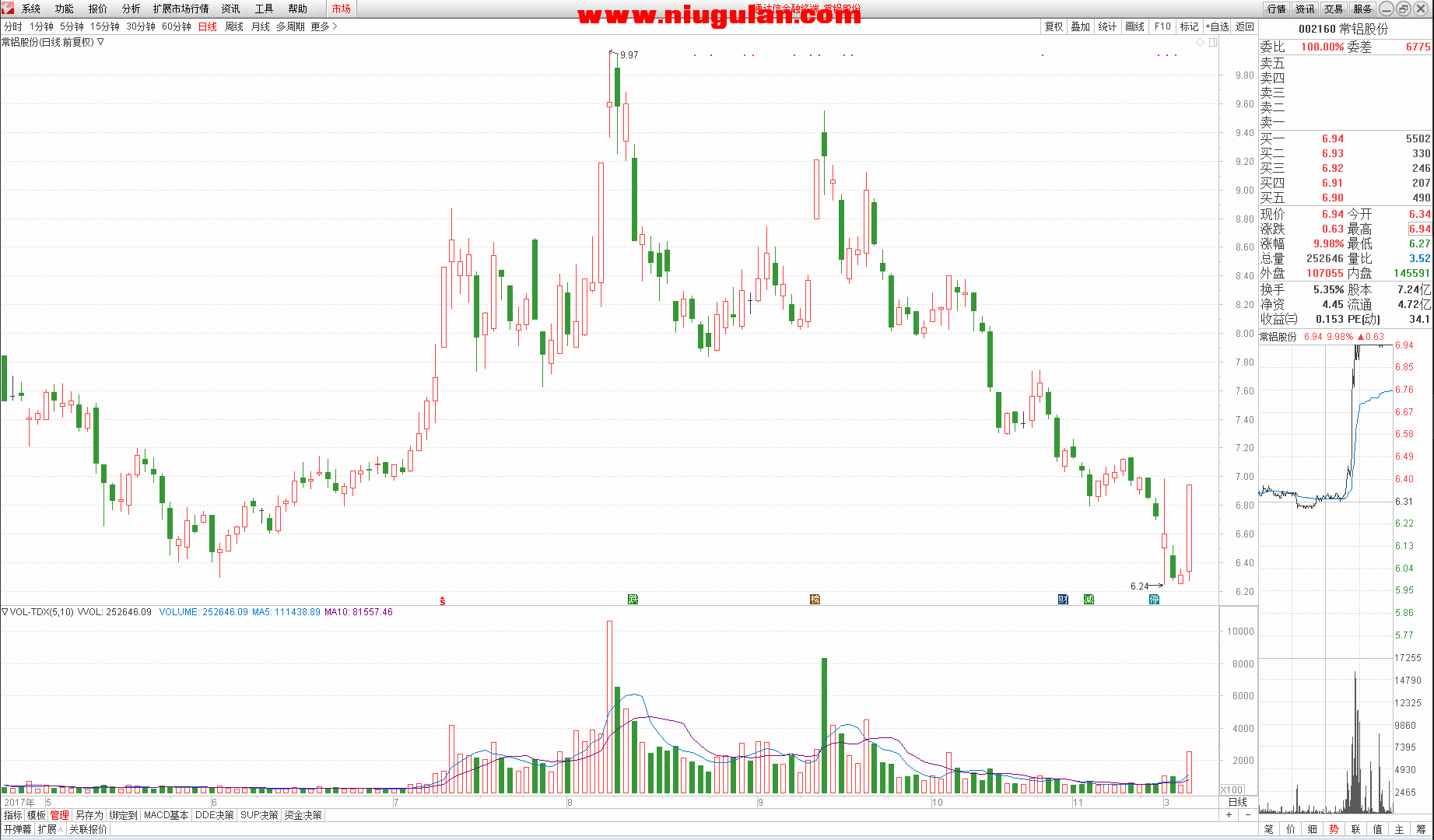
Task: Open the 指标 indicator tab
Action: click(13, 815)
